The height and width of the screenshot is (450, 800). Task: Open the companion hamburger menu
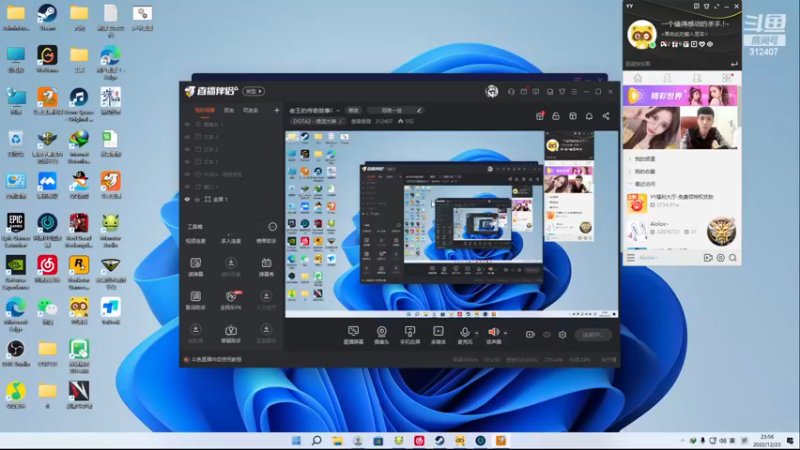574,92
